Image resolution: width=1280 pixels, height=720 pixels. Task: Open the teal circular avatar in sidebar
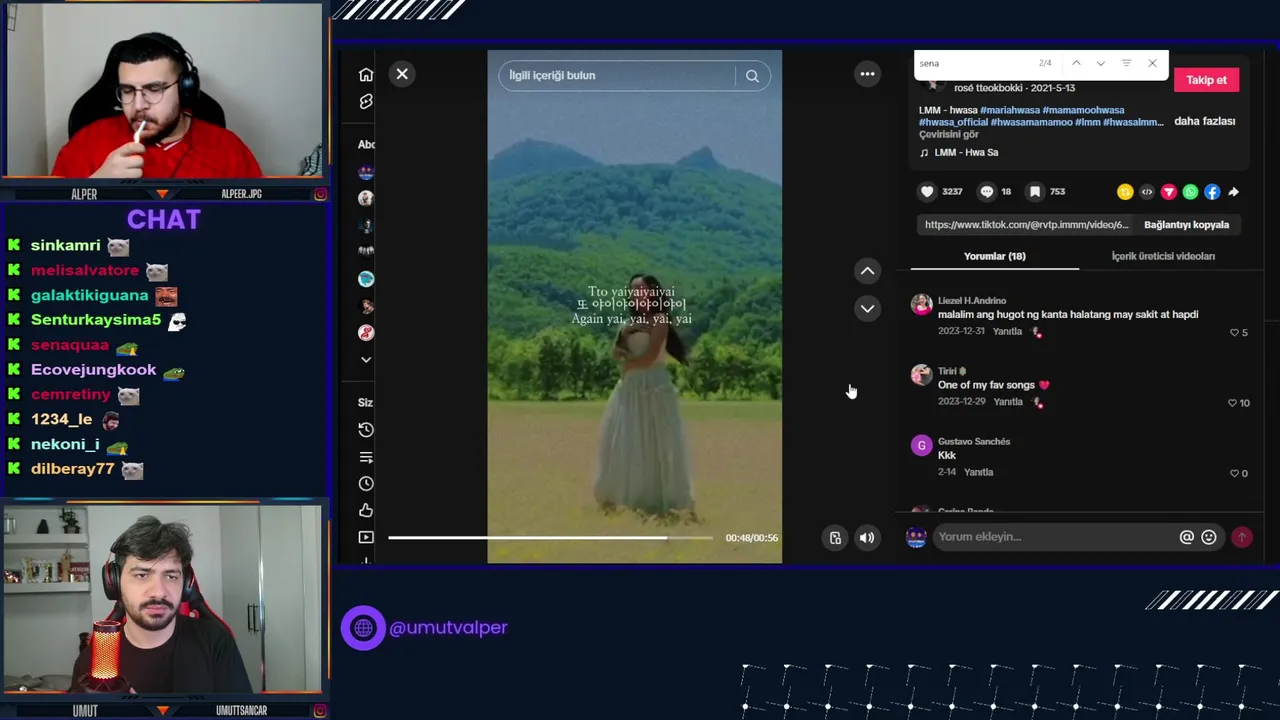point(366,279)
